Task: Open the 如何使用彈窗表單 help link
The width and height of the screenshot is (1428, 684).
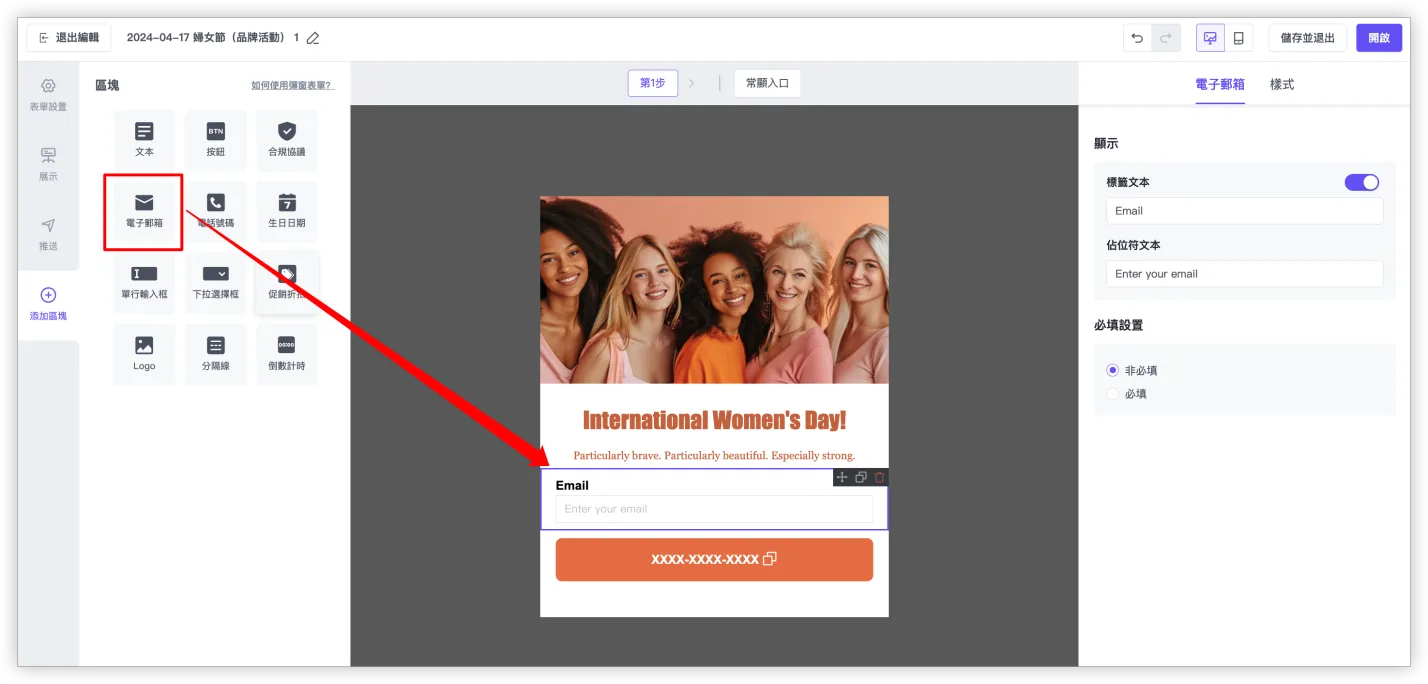Action: (292, 86)
